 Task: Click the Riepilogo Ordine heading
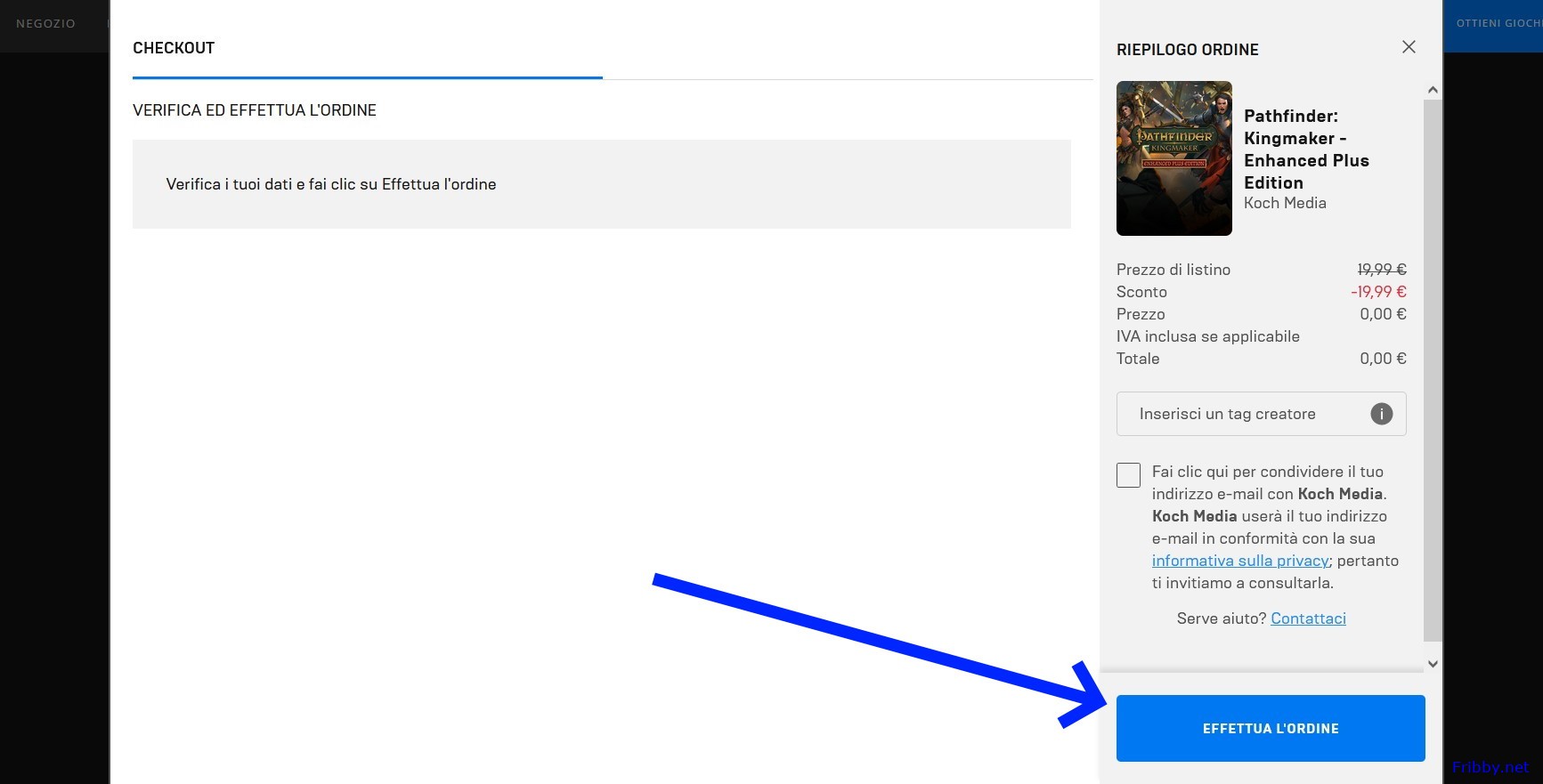click(x=1187, y=50)
